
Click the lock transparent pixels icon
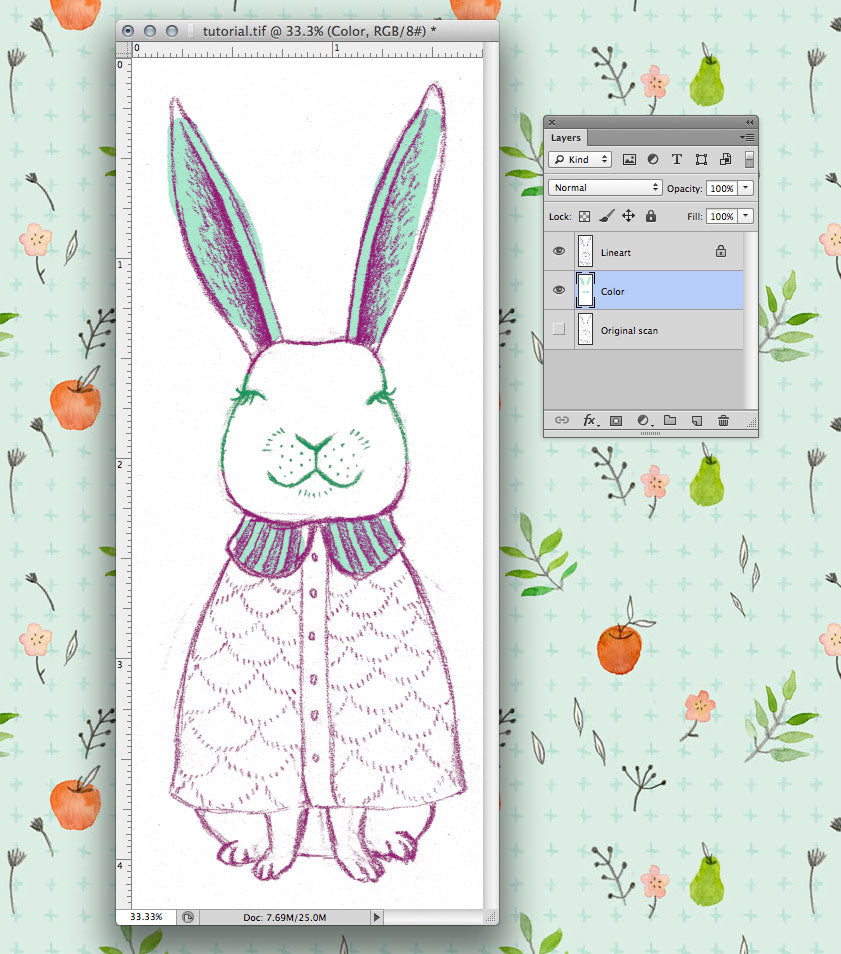(x=584, y=216)
